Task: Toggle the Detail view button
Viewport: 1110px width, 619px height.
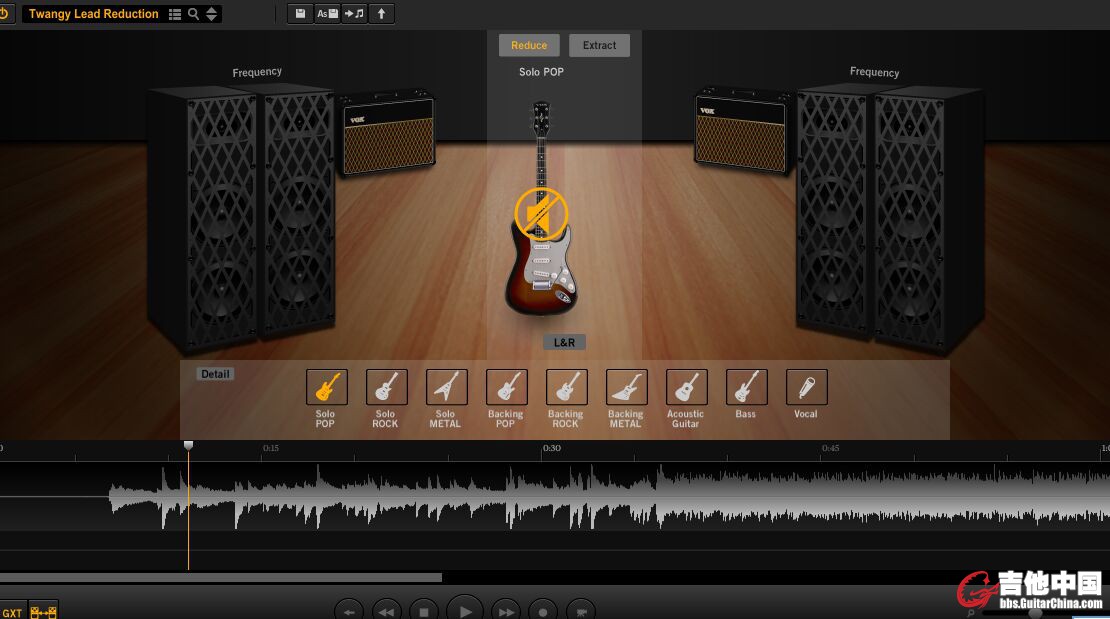Action: click(x=215, y=374)
